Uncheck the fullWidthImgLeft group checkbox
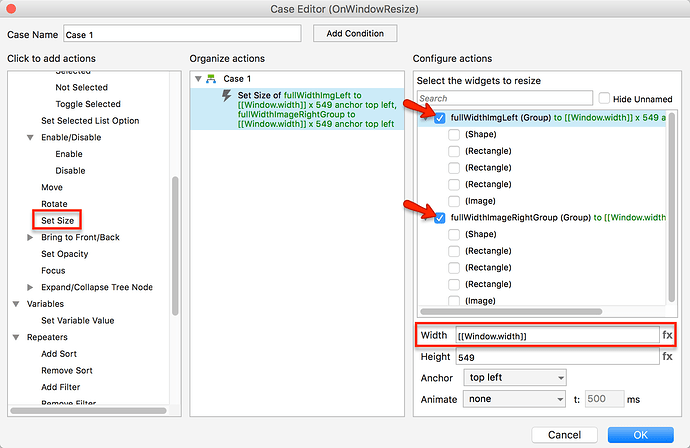This screenshot has height=448, width=690. (441, 118)
